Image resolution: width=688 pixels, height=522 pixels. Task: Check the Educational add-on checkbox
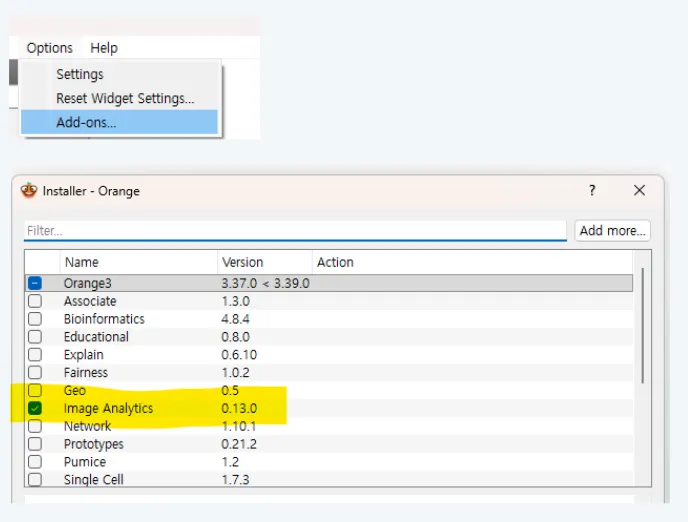[35, 337]
